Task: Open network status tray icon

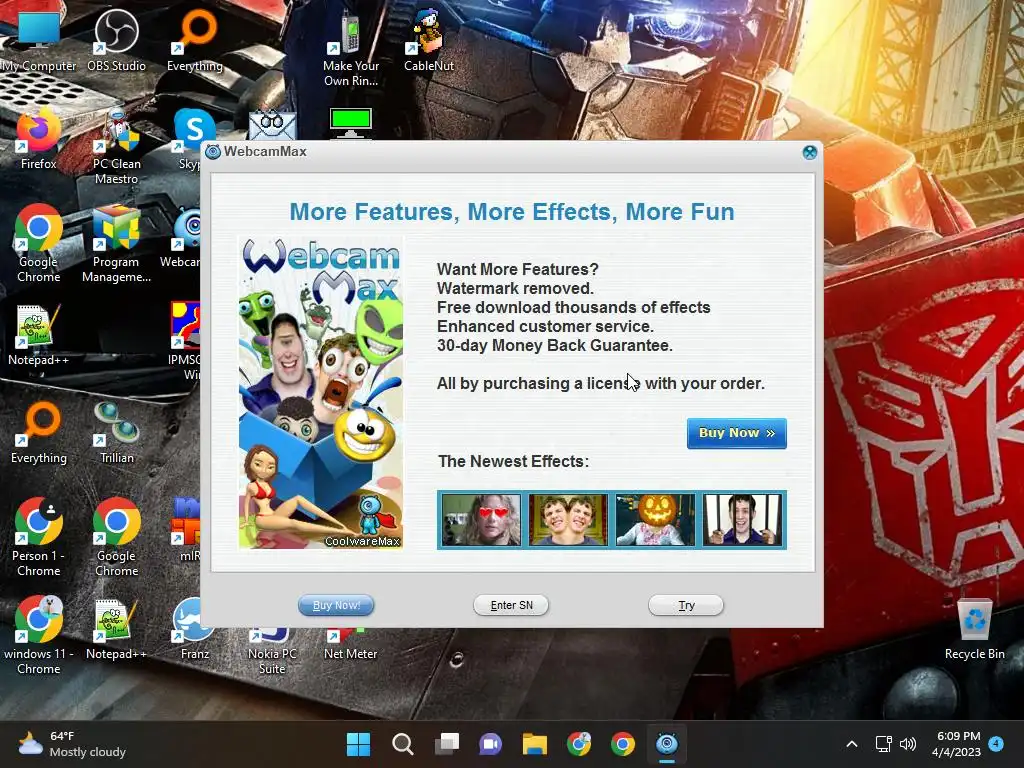Action: pos(884,744)
